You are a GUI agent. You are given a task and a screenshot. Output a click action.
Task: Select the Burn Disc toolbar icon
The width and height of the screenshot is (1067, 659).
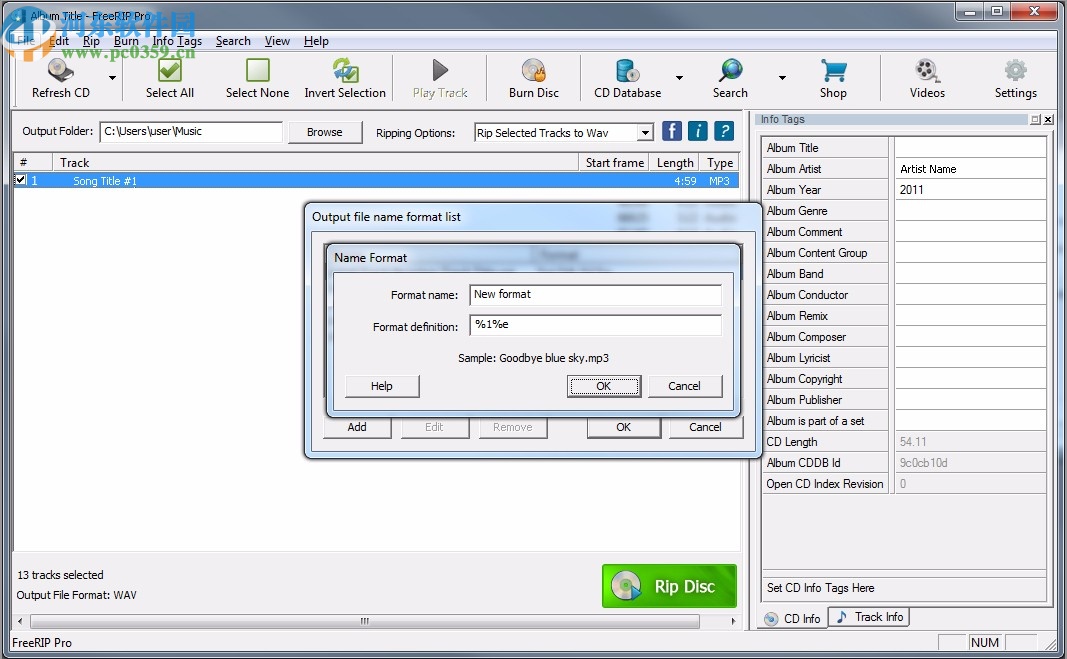[x=532, y=77]
